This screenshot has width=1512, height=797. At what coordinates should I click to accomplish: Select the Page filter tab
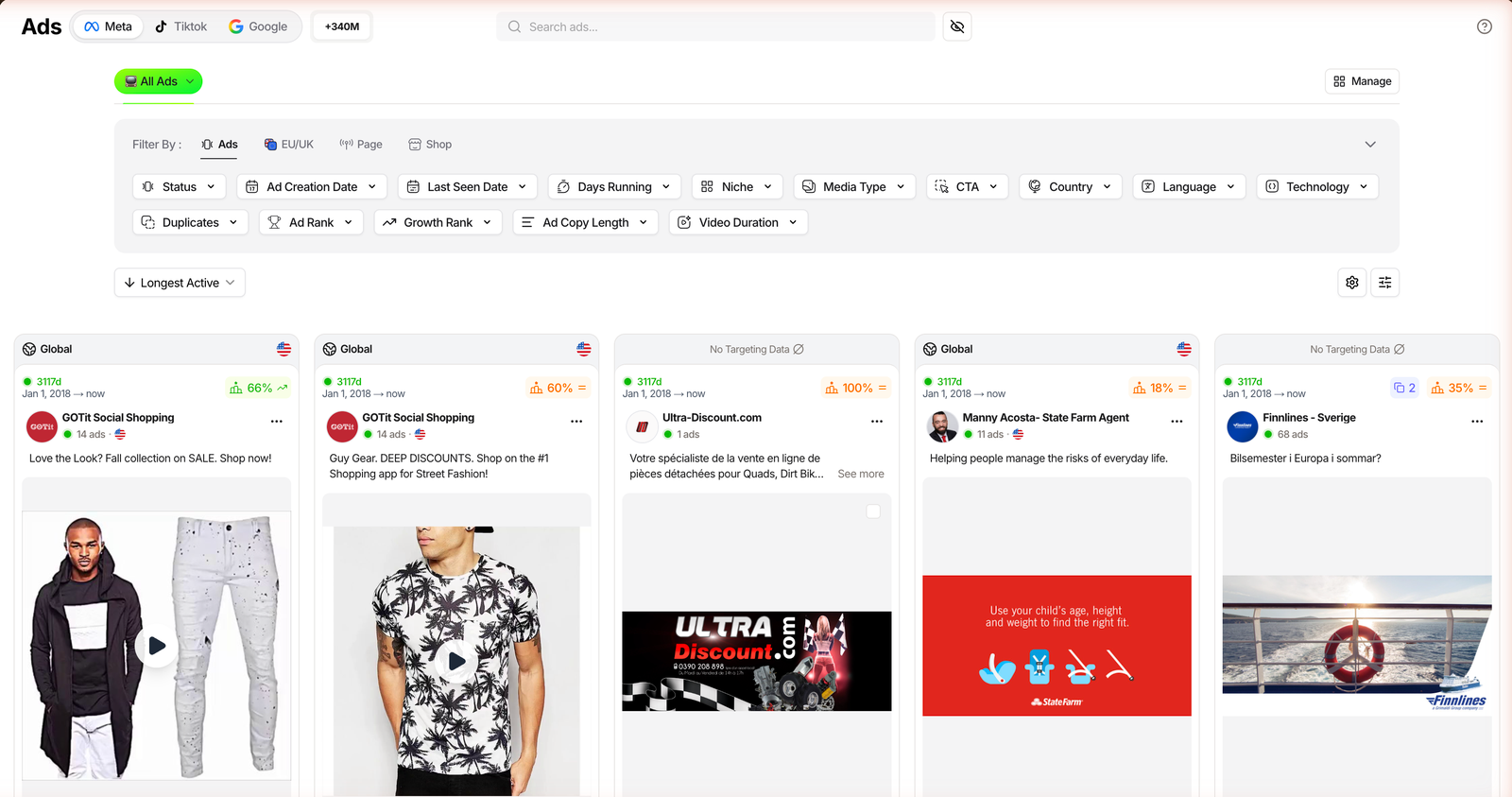pyautogui.click(x=361, y=145)
